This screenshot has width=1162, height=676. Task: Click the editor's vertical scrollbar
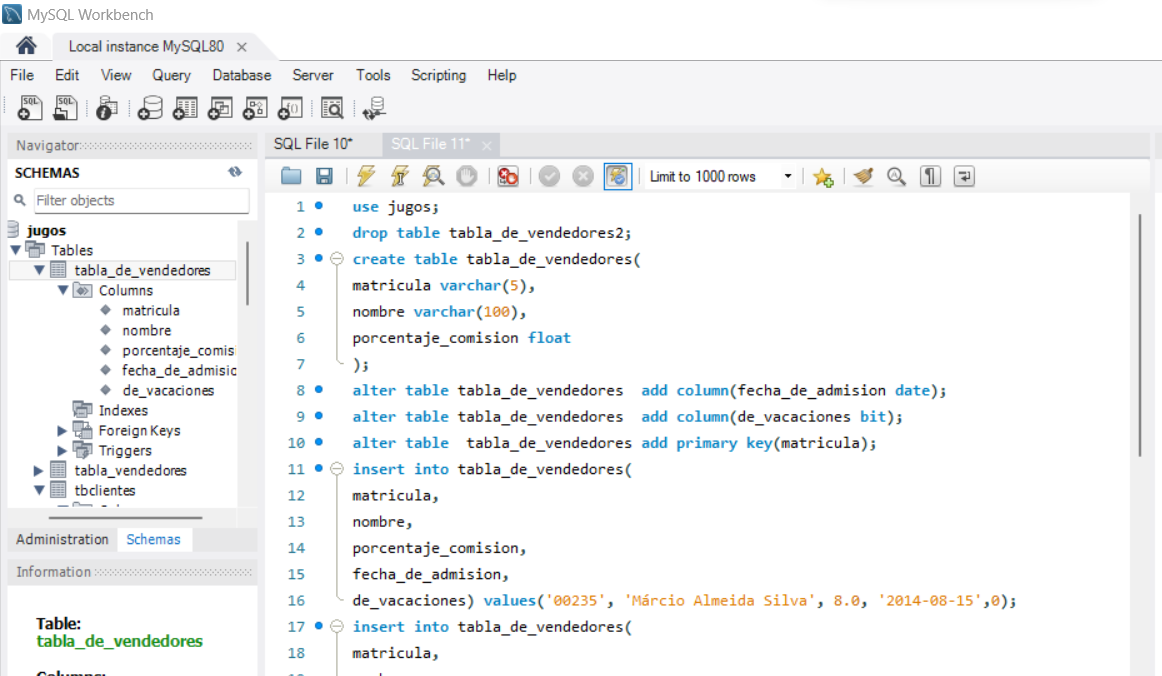1140,335
